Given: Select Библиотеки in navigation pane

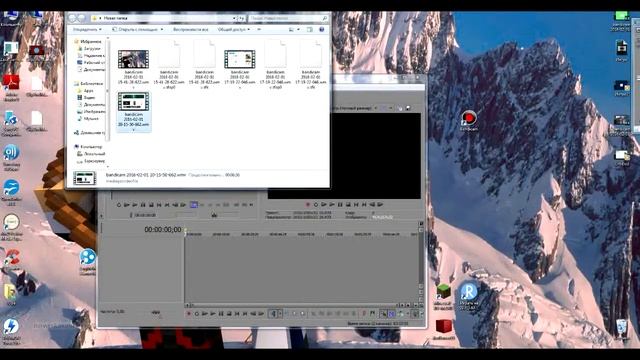Looking at the screenshot, I should point(89,83).
